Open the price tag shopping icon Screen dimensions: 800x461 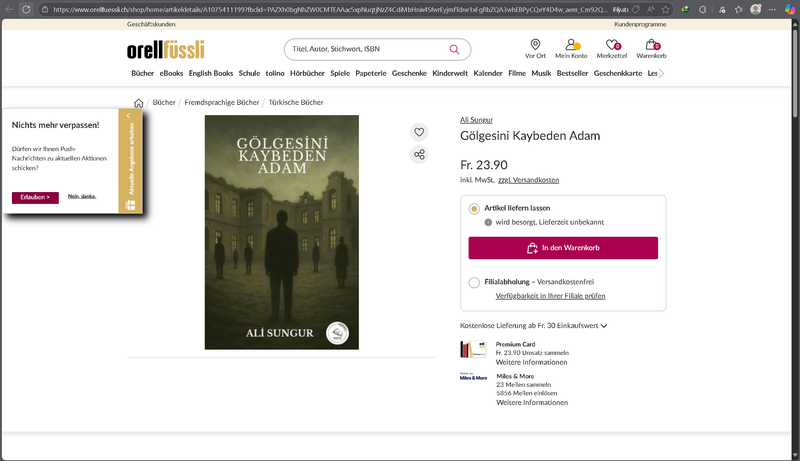(636, 9)
